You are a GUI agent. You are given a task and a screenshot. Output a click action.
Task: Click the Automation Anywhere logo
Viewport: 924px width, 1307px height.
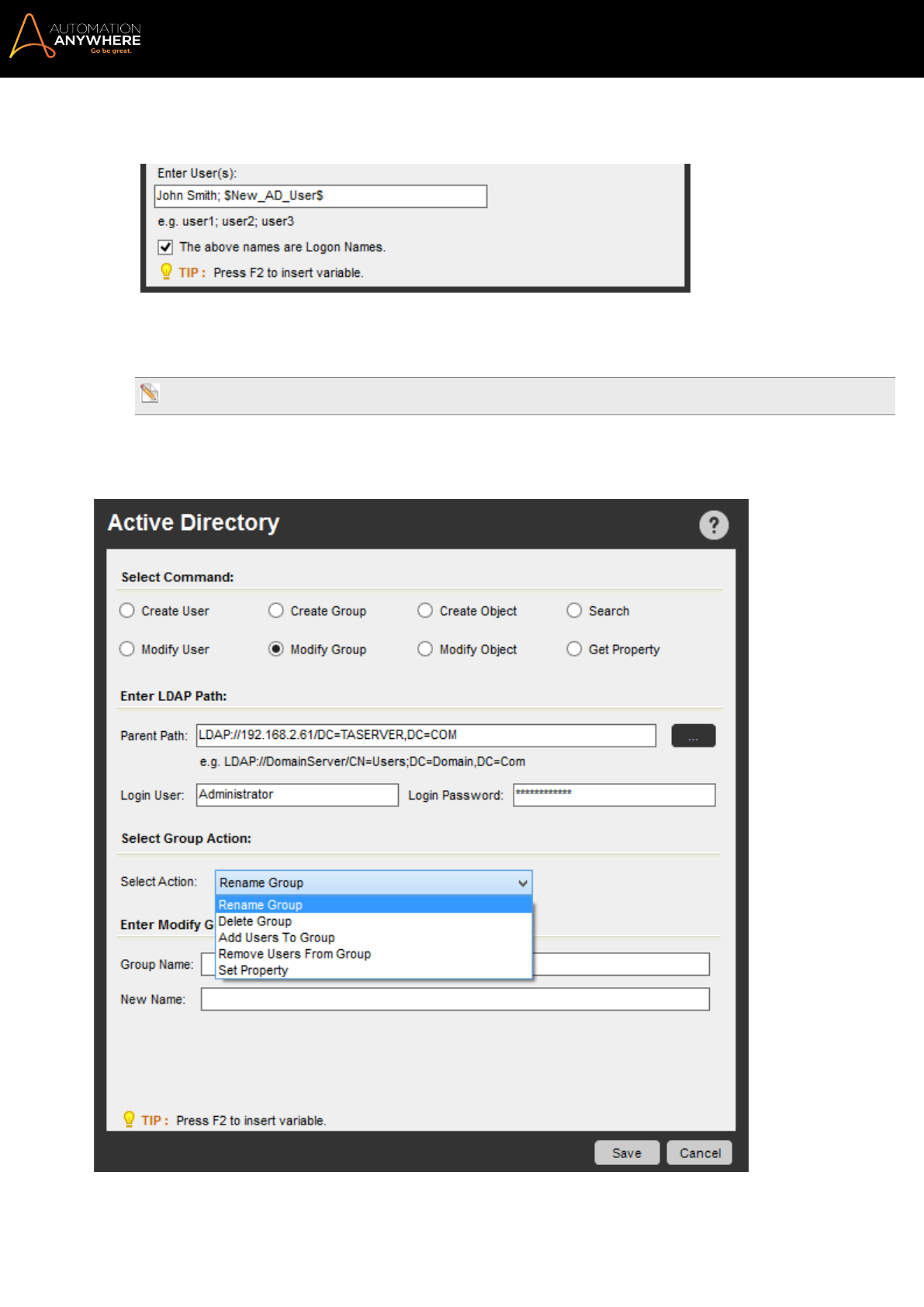(75, 36)
